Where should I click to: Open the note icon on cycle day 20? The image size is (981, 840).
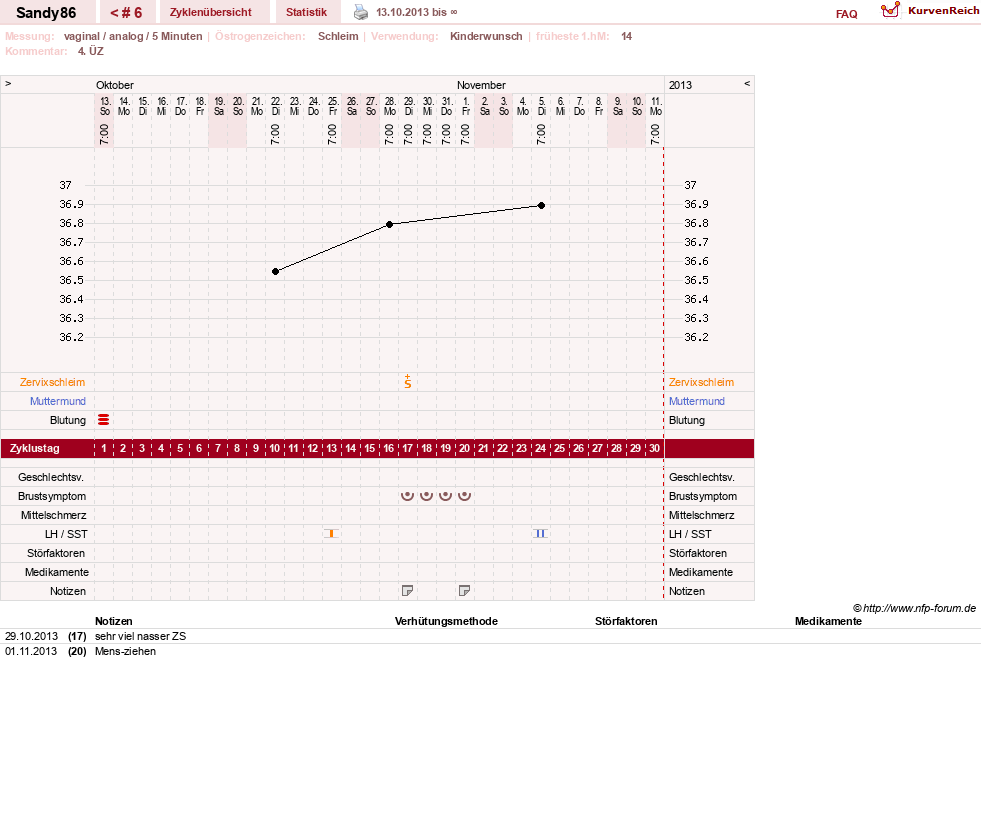[x=464, y=590]
